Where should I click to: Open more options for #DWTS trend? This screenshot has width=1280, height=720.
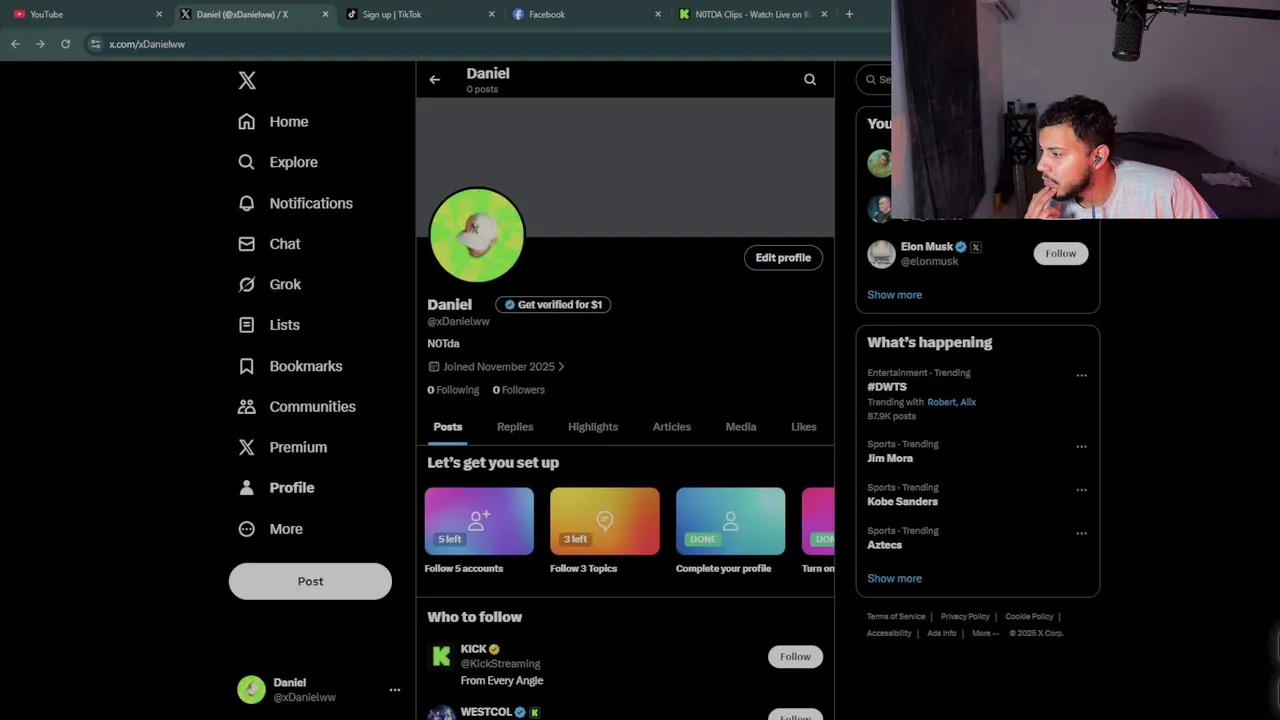[x=1081, y=376]
